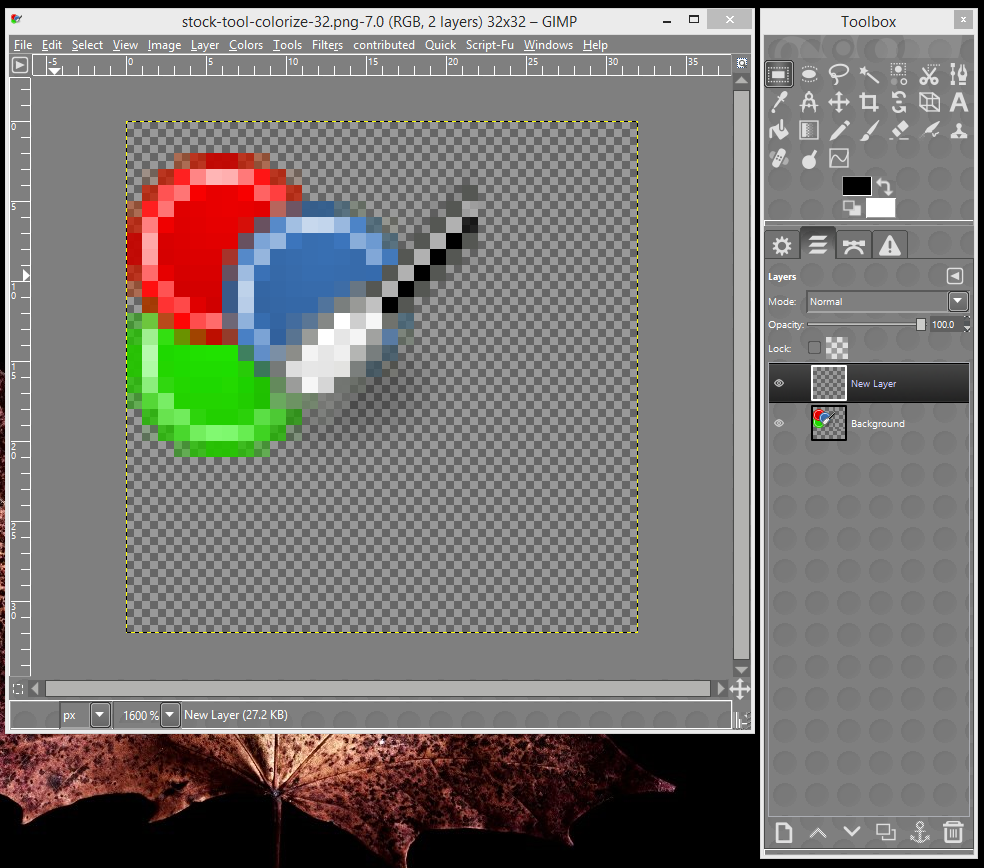Open the Colors menu
The image size is (984, 868).
click(x=245, y=45)
